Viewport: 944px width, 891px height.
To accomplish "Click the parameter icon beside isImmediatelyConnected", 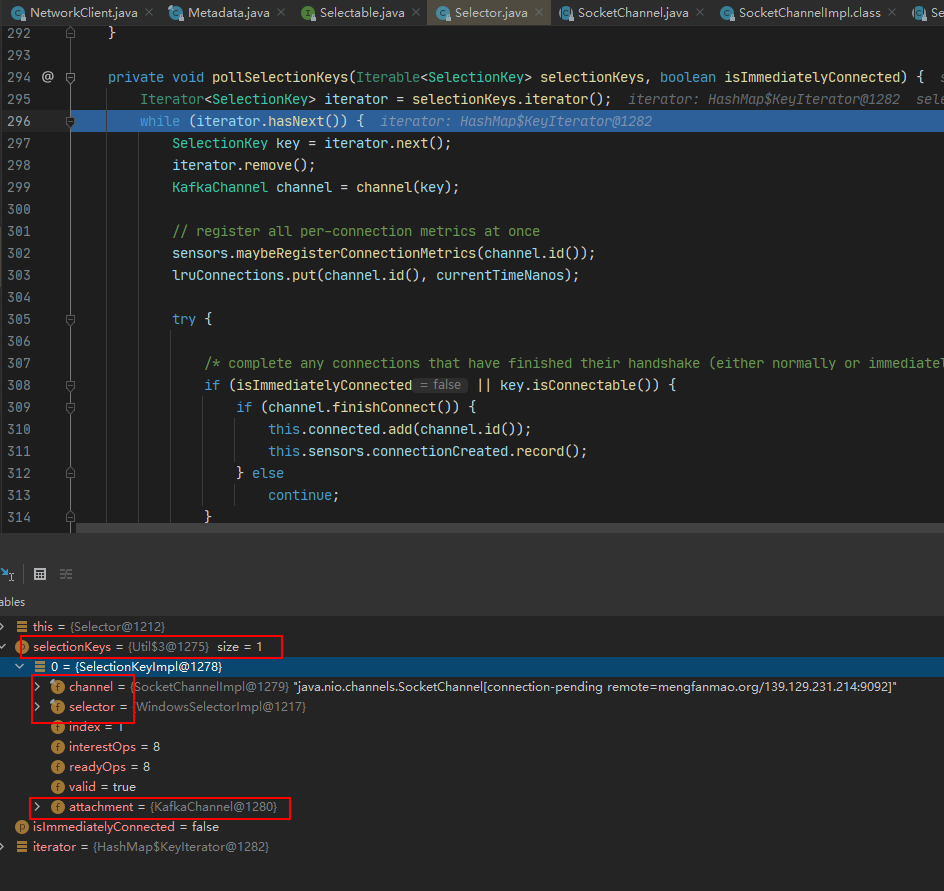I will pyautogui.click(x=21, y=827).
